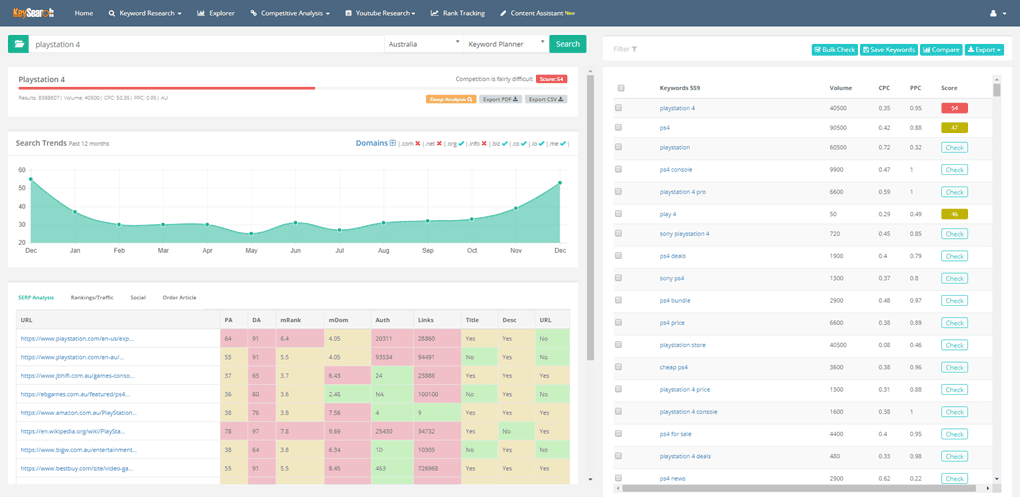Click the checkmark next to .biz
This screenshot has width=1020, height=498.
pyautogui.click(x=504, y=144)
